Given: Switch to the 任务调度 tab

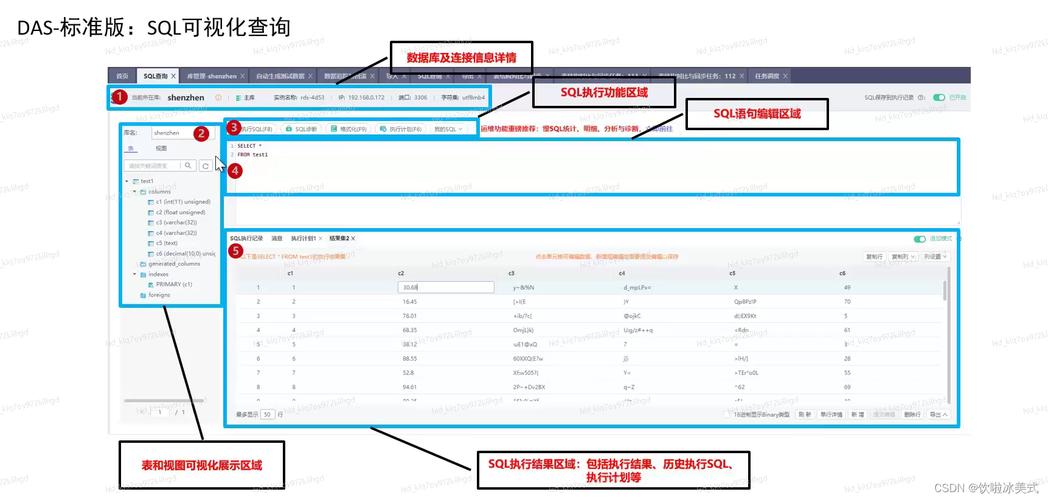Looking at the screenshot, I should click(767, 76).
